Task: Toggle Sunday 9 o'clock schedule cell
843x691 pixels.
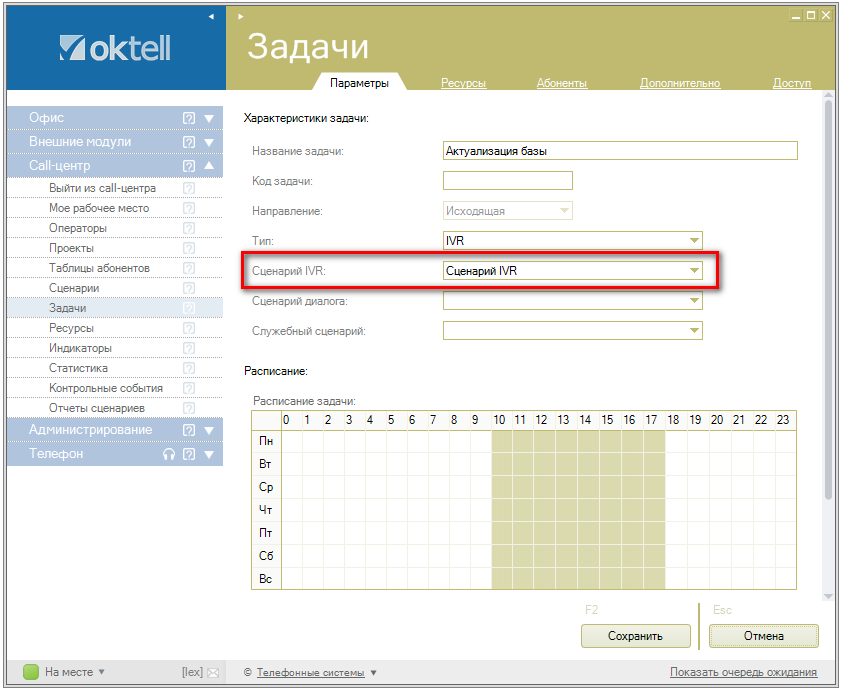Action: click(475, 580)
